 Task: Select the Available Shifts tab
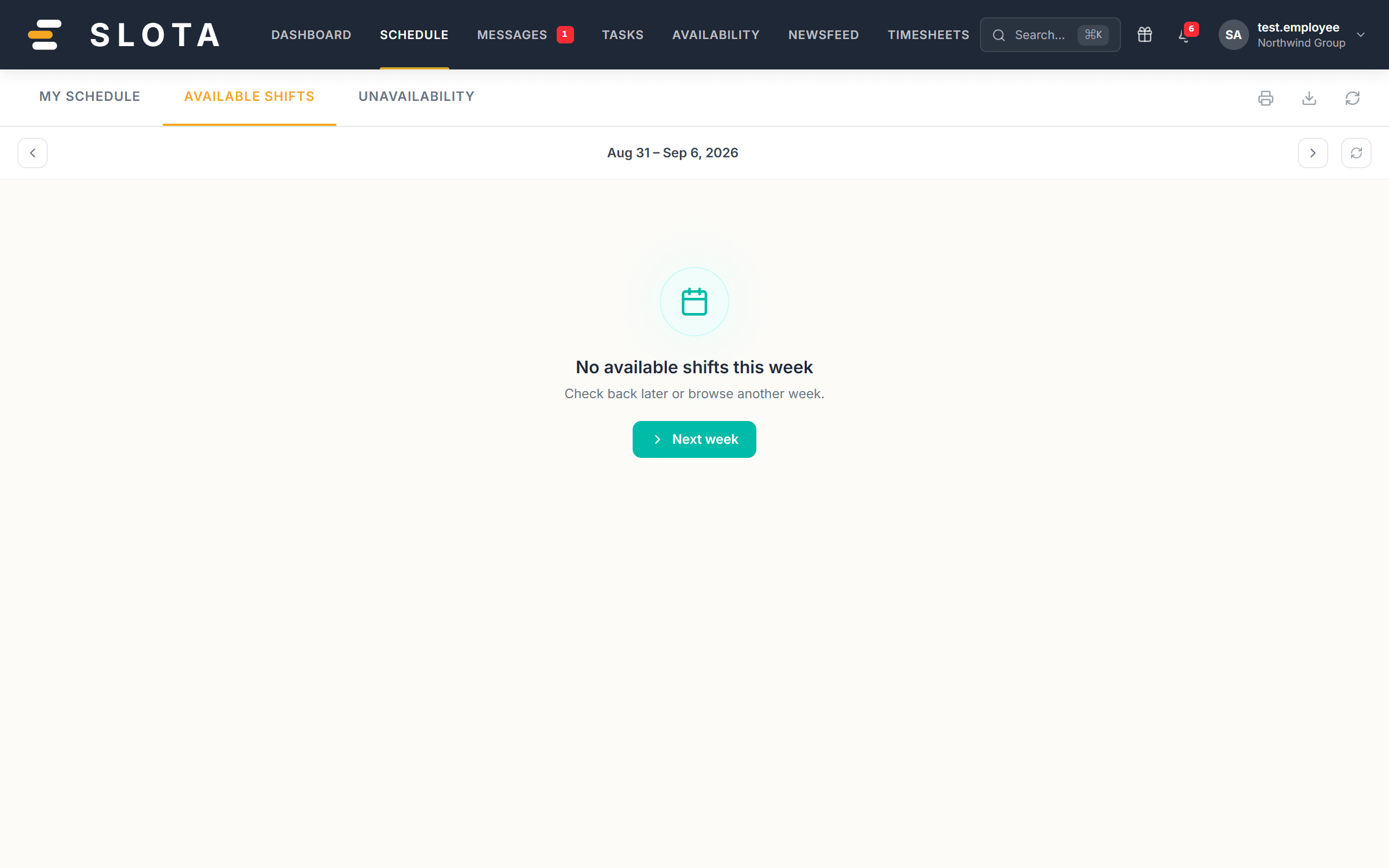pyautogui.click(x=249, y=97)
